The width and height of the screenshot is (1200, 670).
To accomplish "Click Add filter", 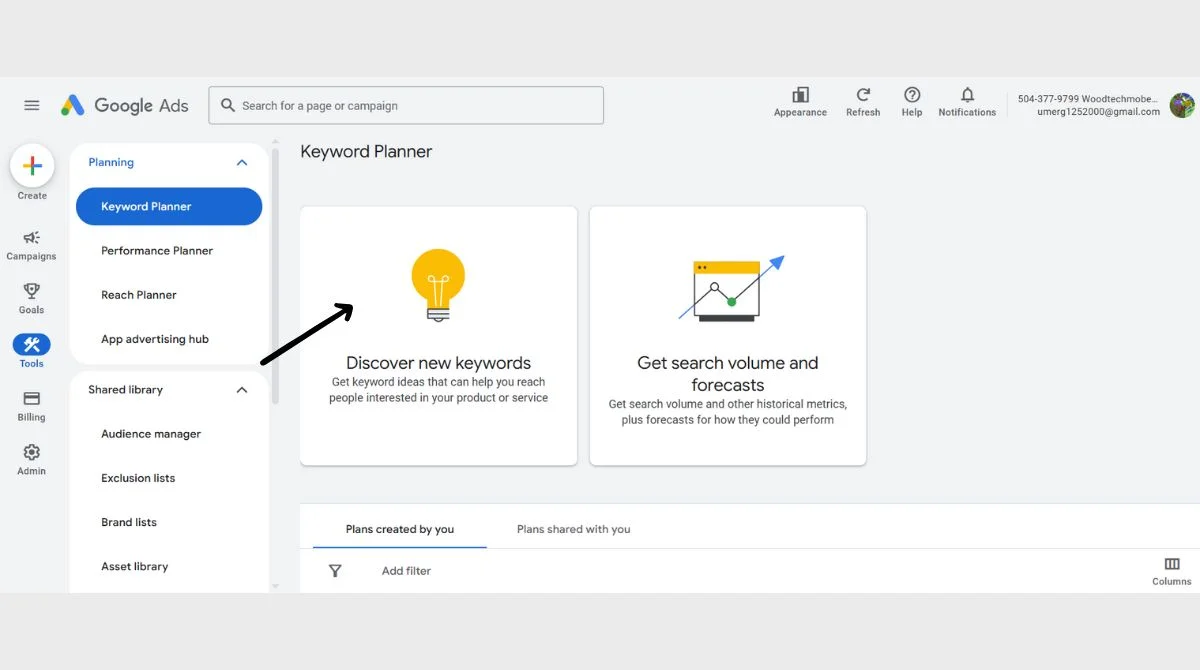I will coord(406,571).
